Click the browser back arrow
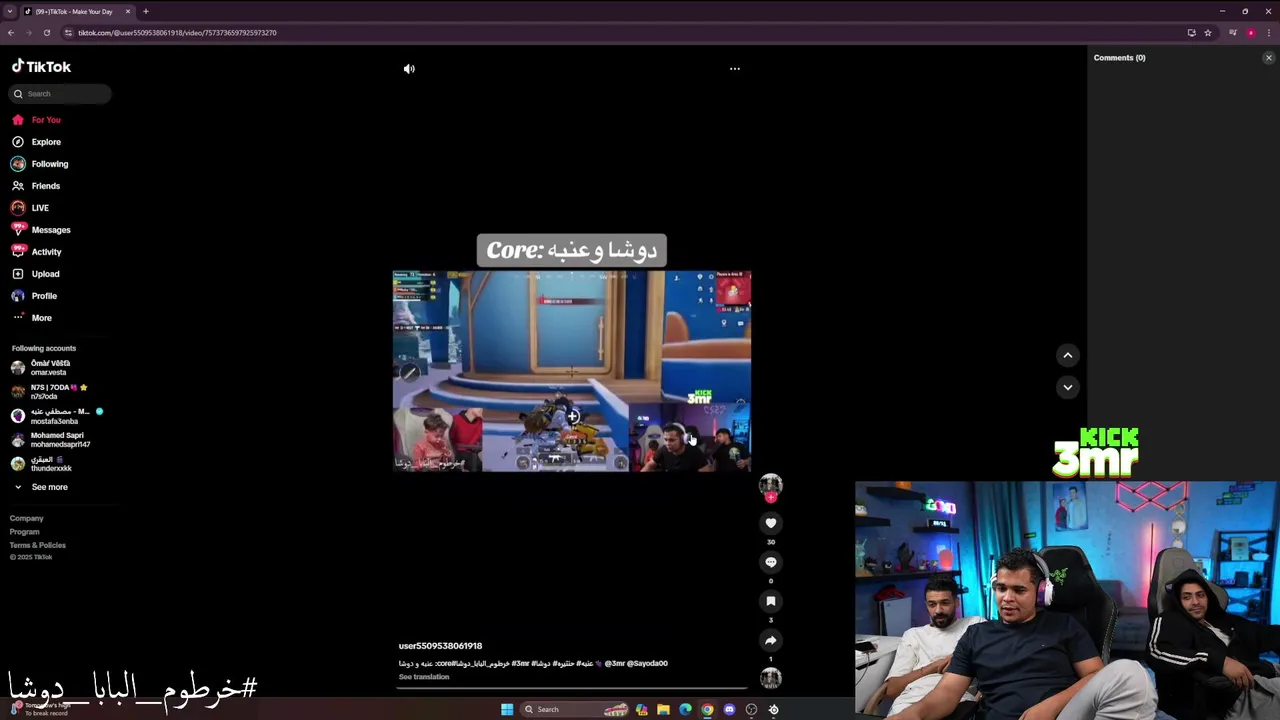 tap(11, 33)
